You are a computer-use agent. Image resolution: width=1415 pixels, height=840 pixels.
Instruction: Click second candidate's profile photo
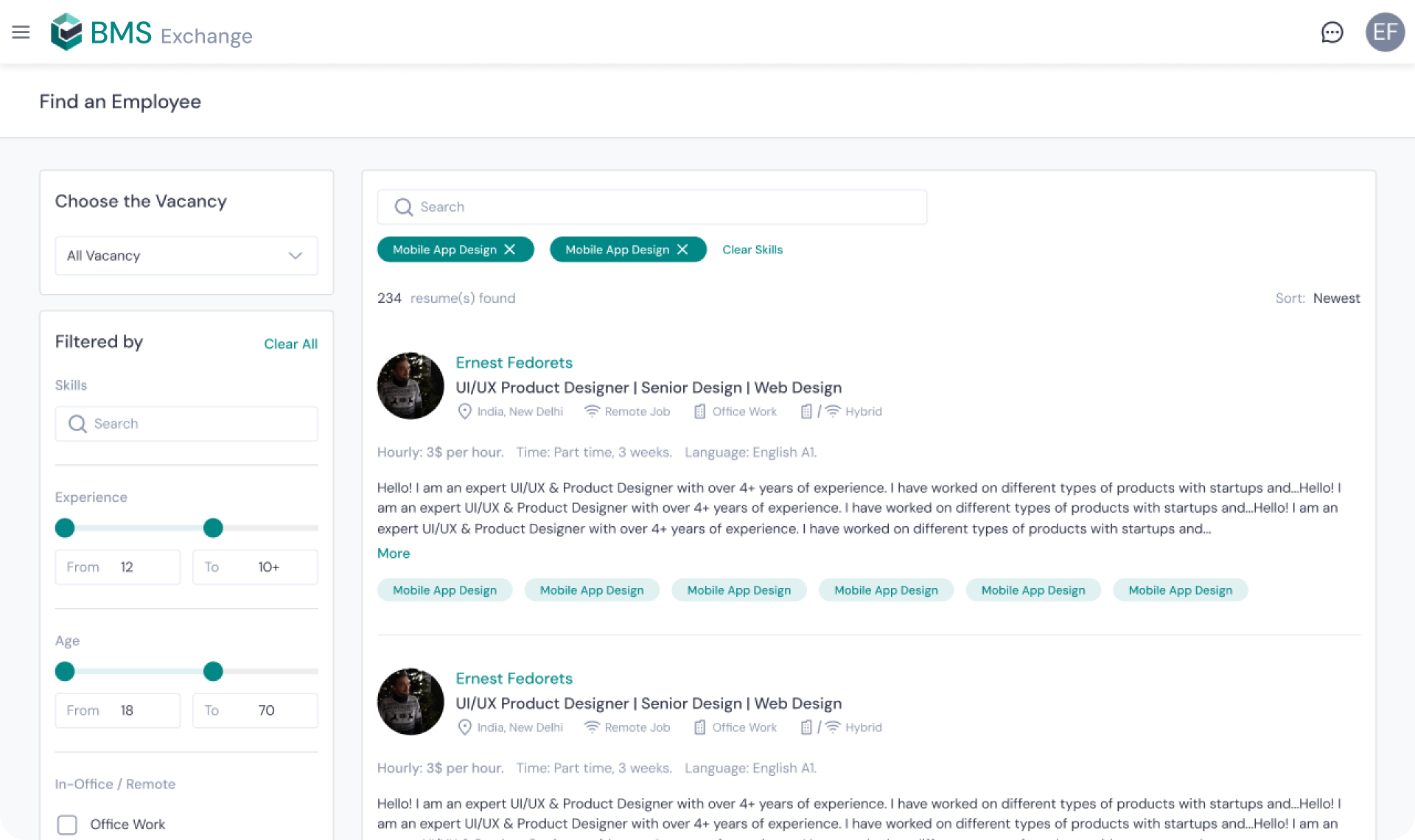[x=410, y=701]
